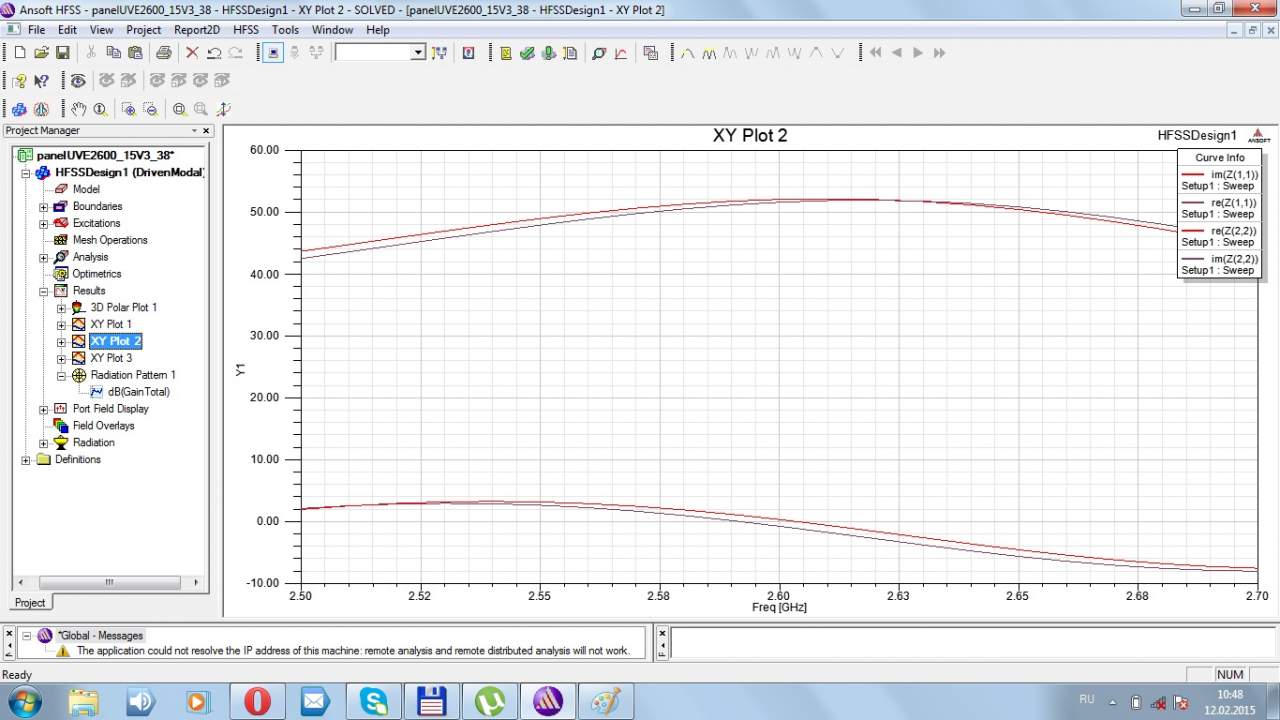Select XY Plot 3 in the tree
The width and height of the screenshot is (1280, 720).
click(110, 358)
